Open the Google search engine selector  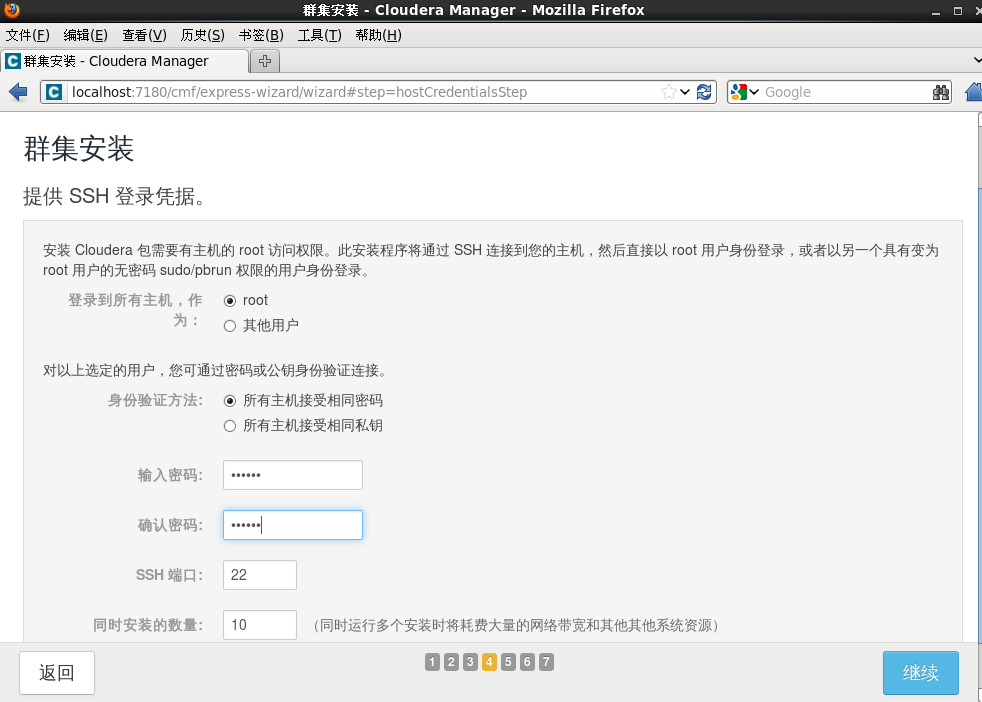tap(745, 92)
